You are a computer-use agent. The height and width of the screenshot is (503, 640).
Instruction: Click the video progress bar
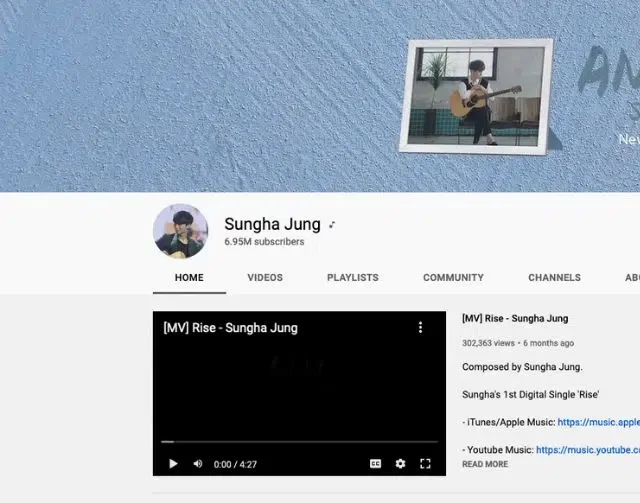299,441
